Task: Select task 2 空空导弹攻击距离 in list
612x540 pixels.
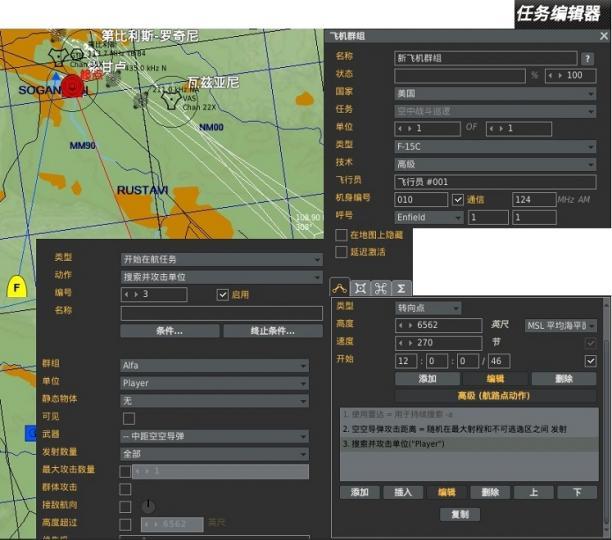Action: pyautogui.click(x=468, y=429)
